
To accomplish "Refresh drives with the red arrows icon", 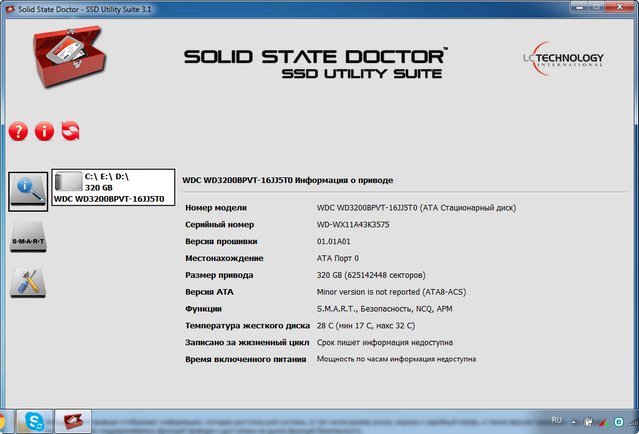I will pyautogui.click(x=71, y=131).
